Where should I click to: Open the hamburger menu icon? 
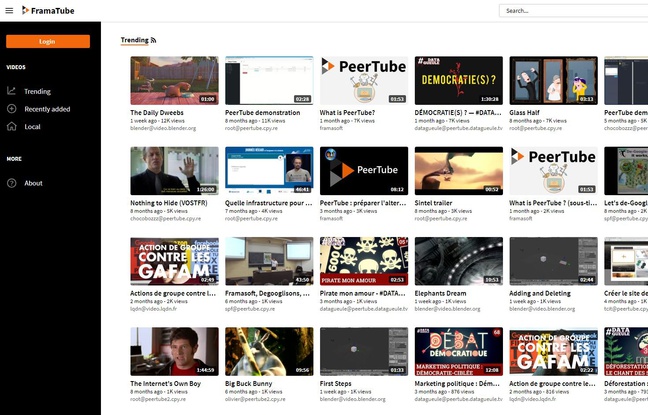pos(9,11)
